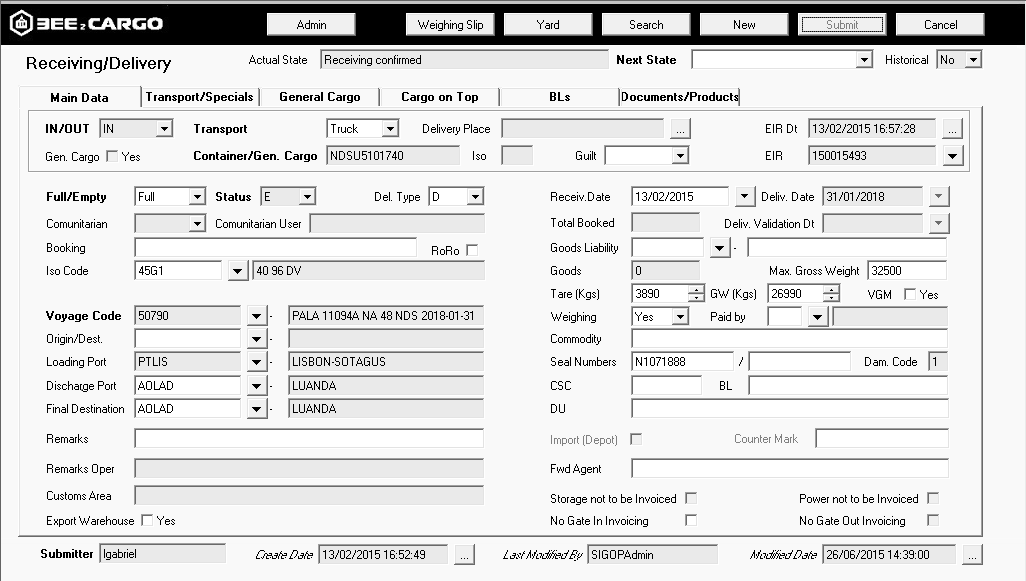Open the Del. Type dropdown
The width and height of the screenshot is (1026, 581).
475,196
